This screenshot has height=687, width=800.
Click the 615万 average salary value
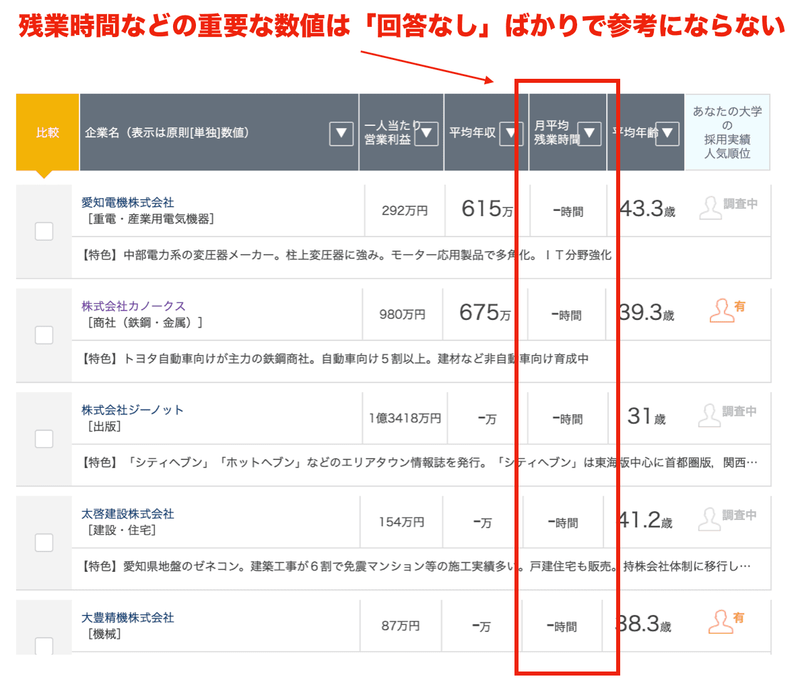(x=487, y=209)
